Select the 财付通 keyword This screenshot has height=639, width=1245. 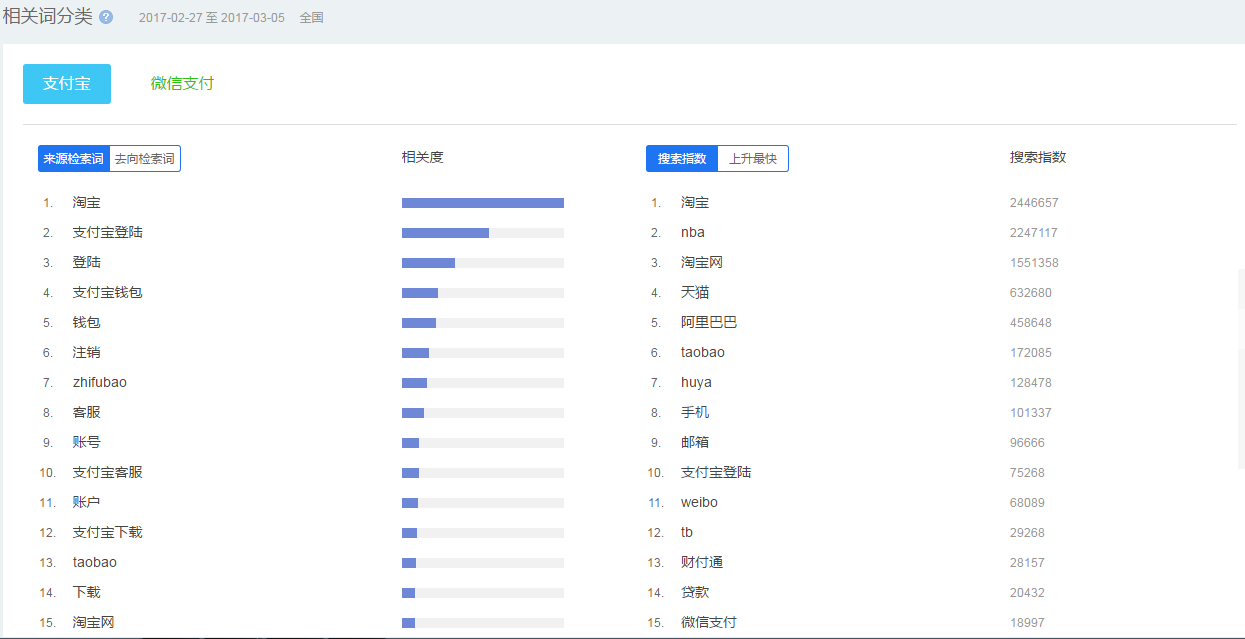point(702,563)
